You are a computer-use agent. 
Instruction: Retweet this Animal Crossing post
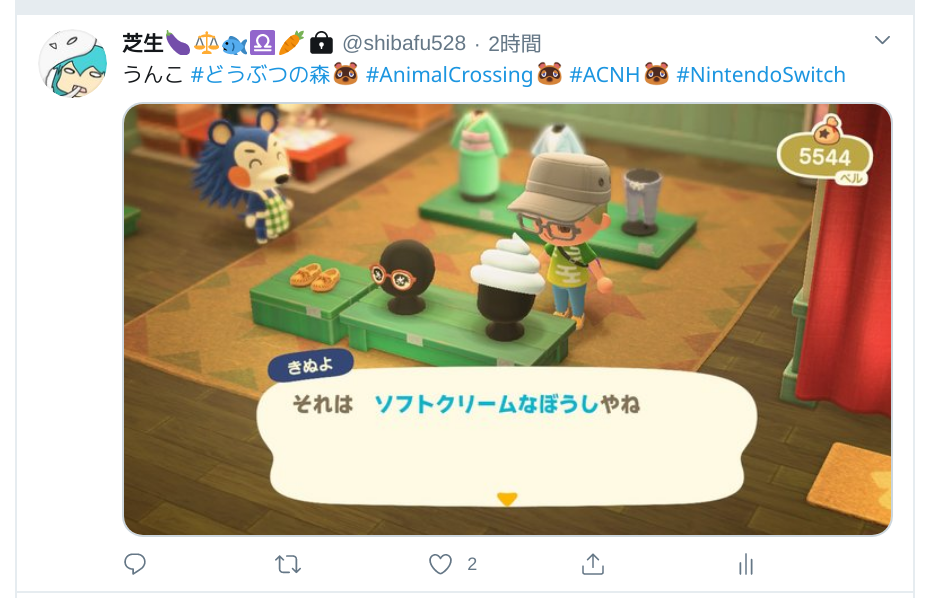[x=288, y=564]
